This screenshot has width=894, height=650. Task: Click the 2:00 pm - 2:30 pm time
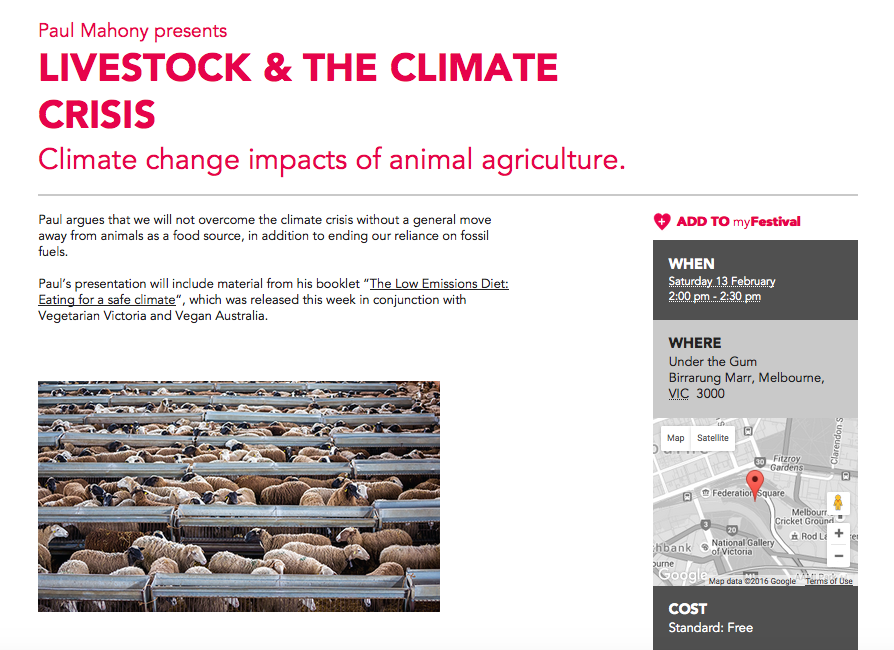click(714, 296)
